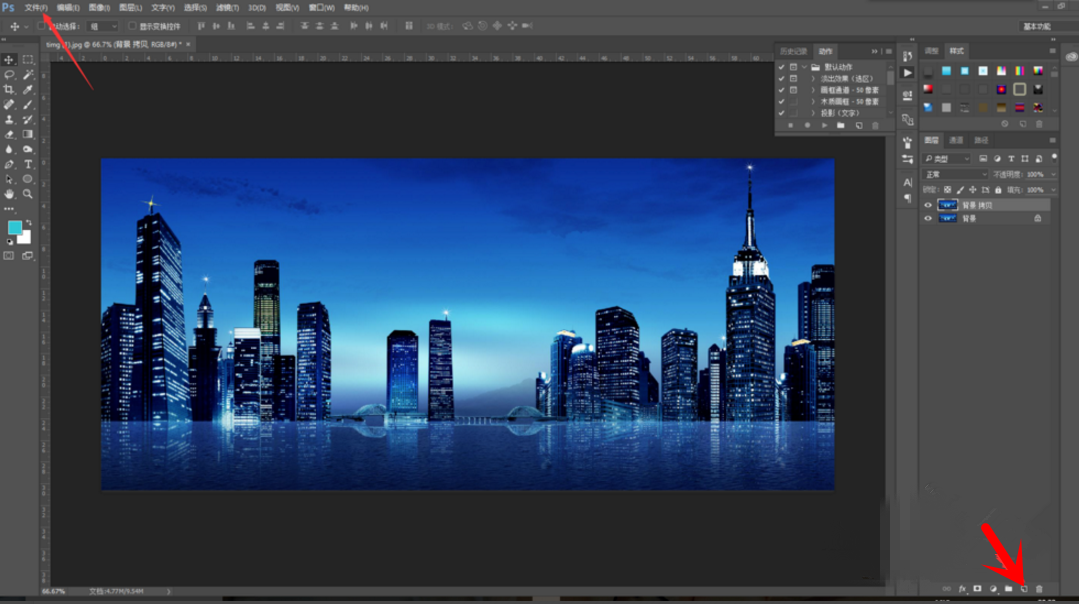Select the 背景 layer thumbnail
Screen dimensions: 1079x604
[x=947, y=218]
